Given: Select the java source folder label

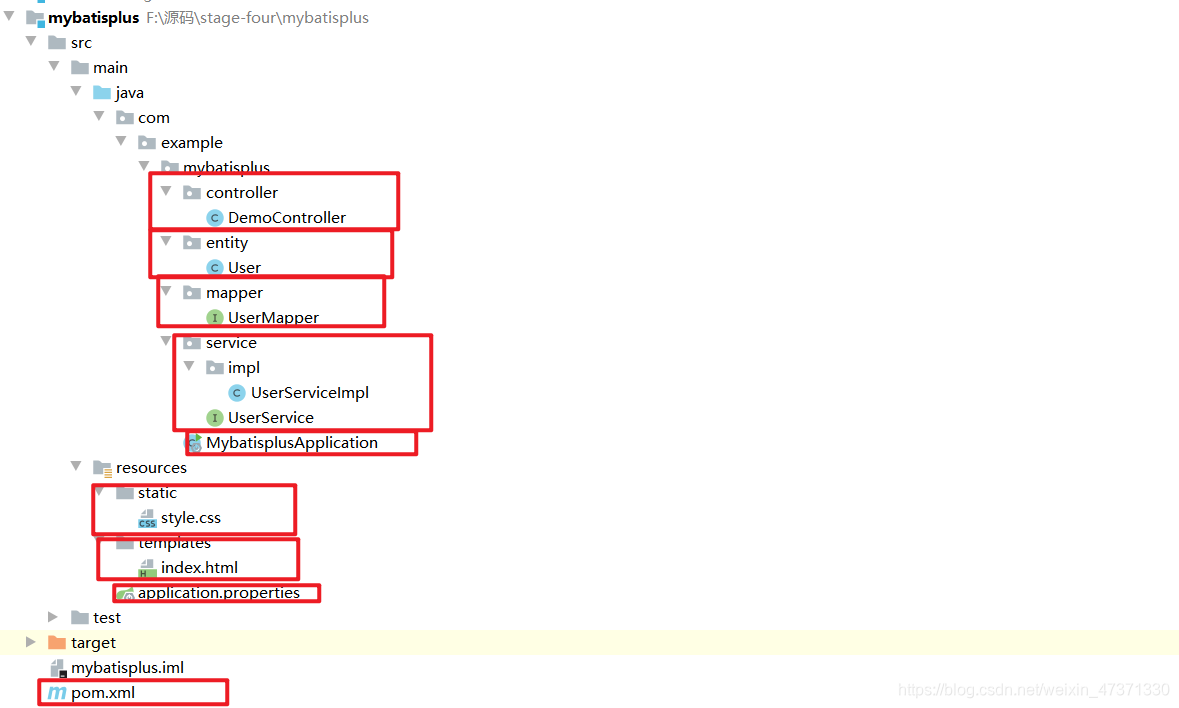Looking at the screenshot, I should tap(129, 93).
